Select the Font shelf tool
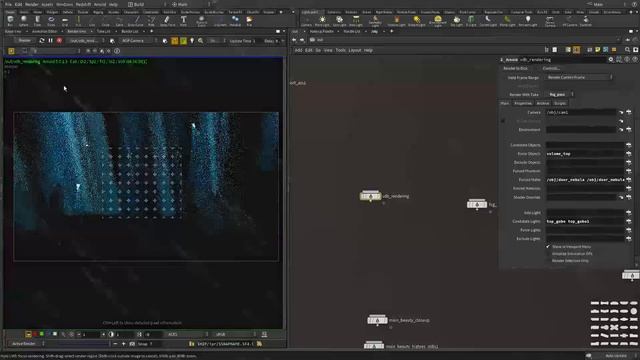640x360 pixels. coord(183,21)
